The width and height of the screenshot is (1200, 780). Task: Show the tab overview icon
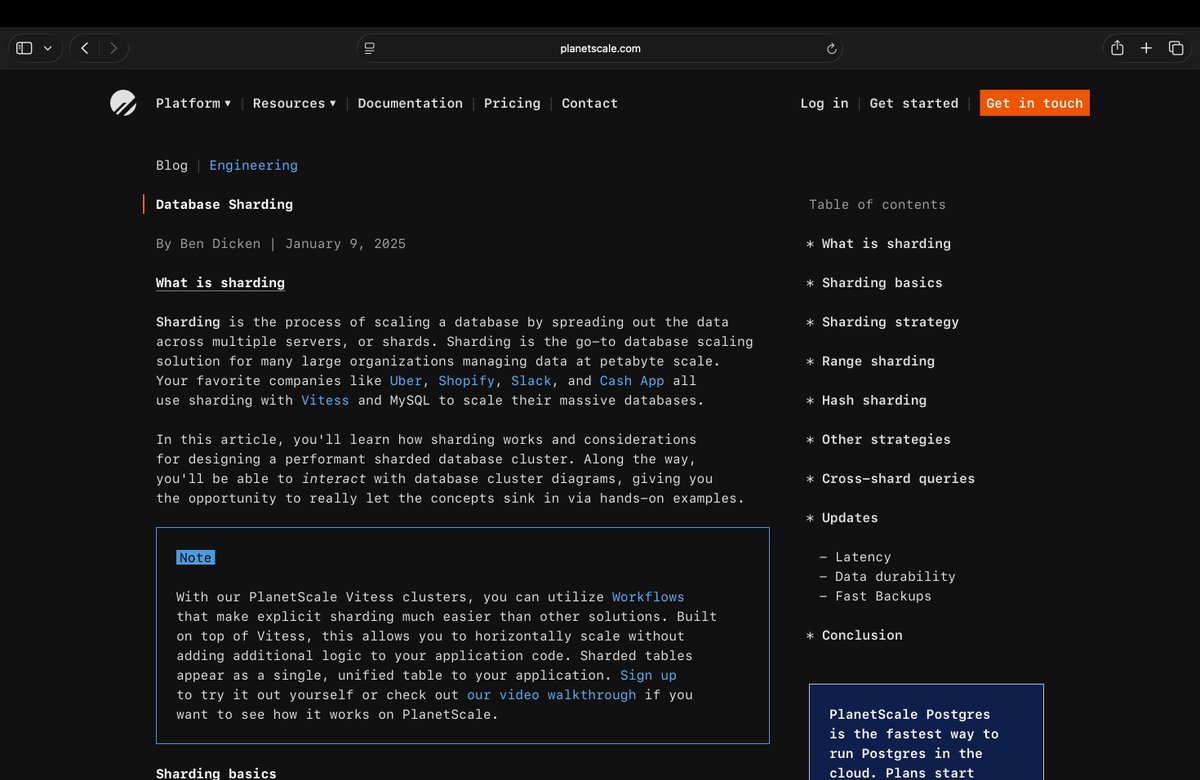point(1176,48)
